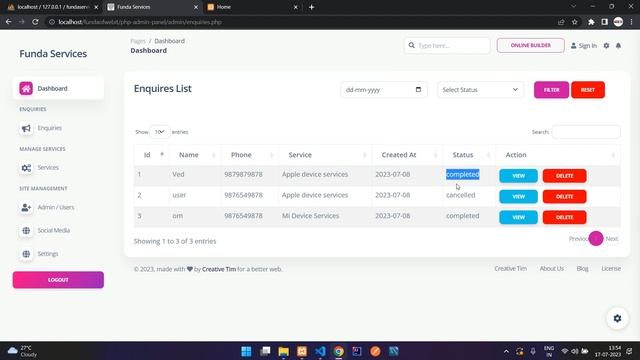The image size is (640, 360).
Task: Sort table by Service column
Action: (325, 155)
